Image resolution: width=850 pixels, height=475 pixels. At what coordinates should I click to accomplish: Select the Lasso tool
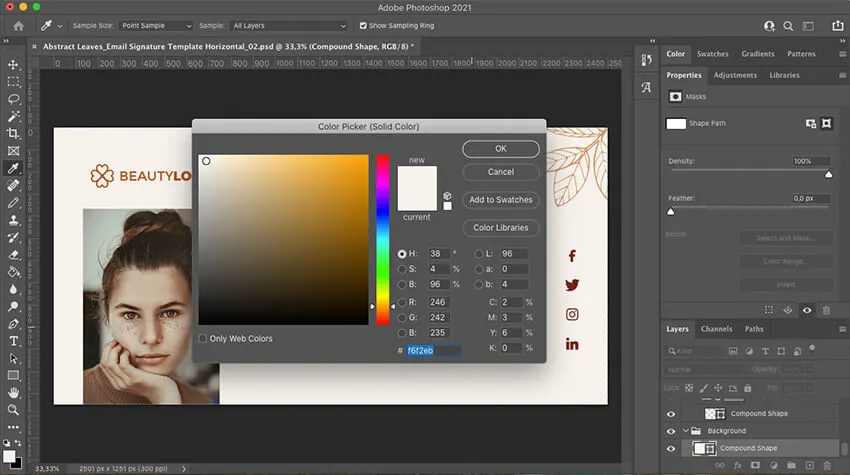[14, 99]
